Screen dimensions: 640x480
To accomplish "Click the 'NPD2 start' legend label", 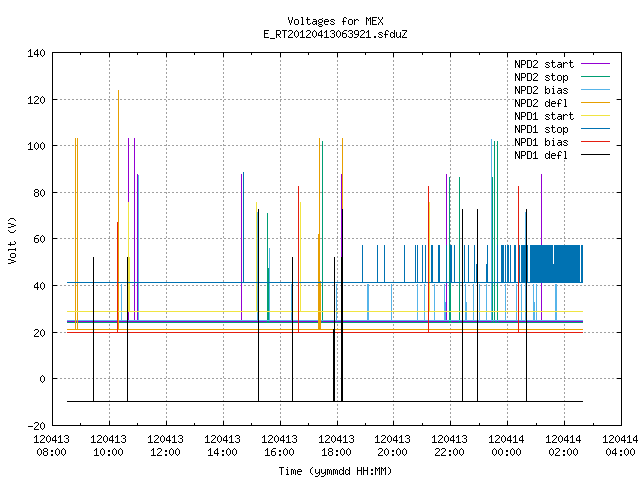I will click(544, 64).
